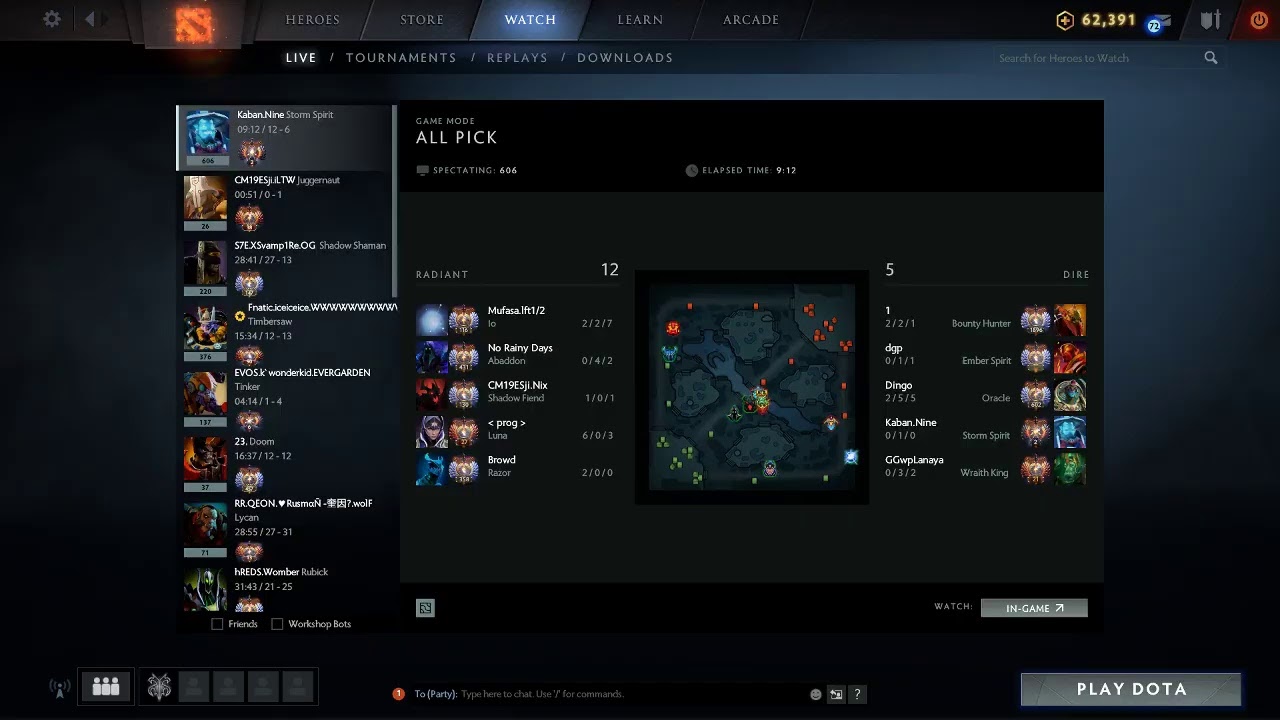Watch the match with the IN-GAME button
The height and width of the screenshot is (720, 1280).
click(x=1034, y=608)
